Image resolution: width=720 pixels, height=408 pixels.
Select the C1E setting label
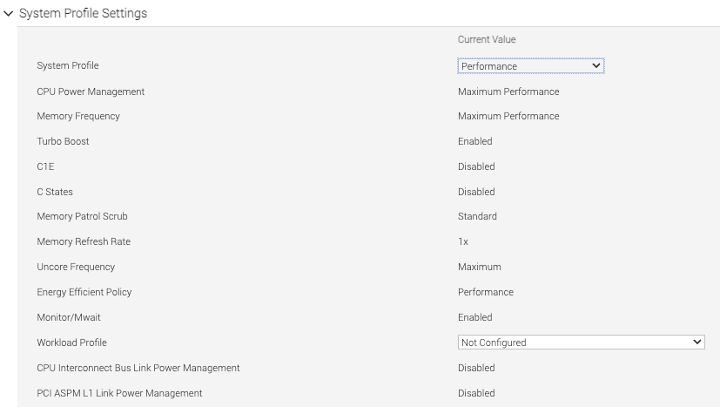tap(46, 167)
